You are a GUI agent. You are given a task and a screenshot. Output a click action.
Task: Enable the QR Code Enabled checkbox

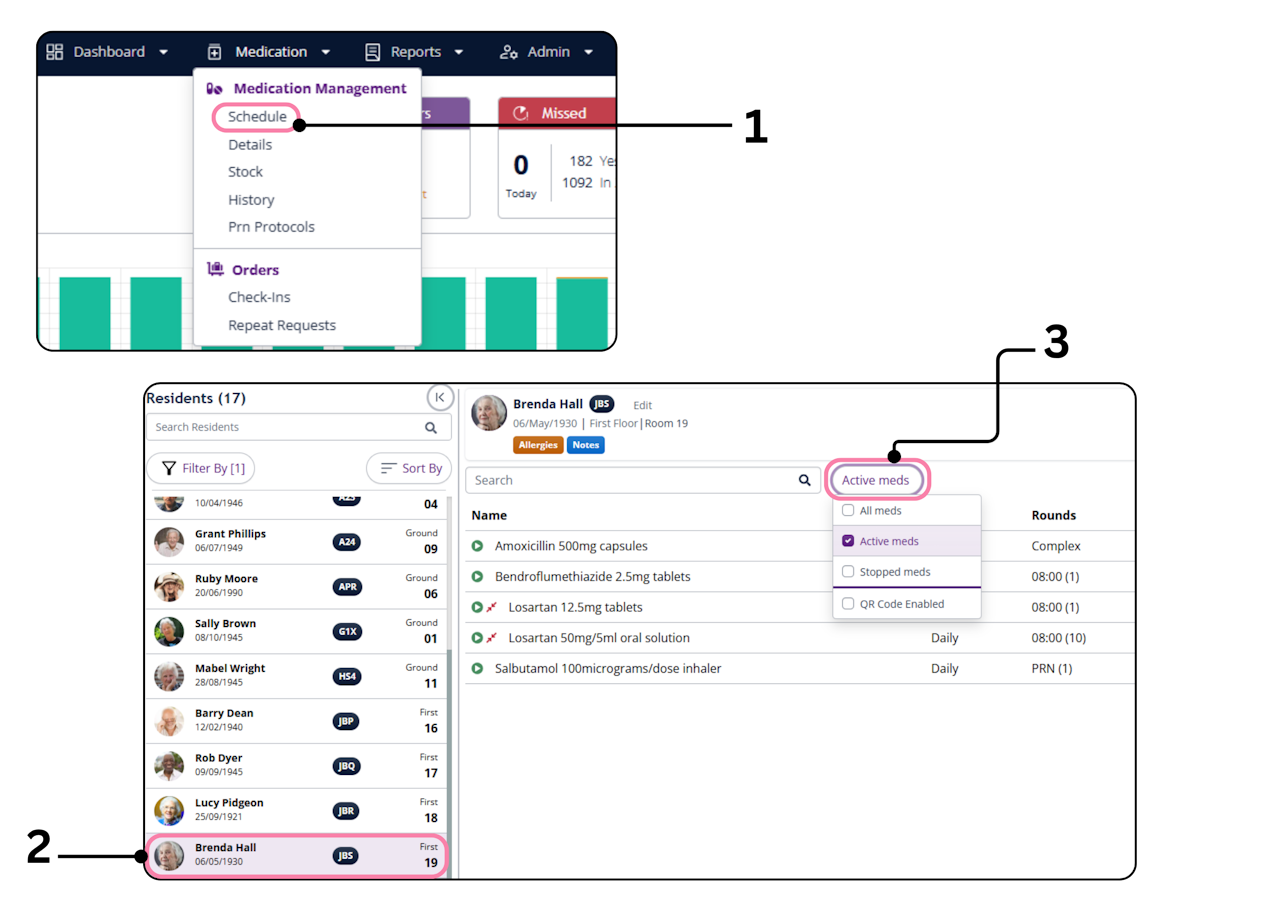pyautogui.click(x=848, y=604)
